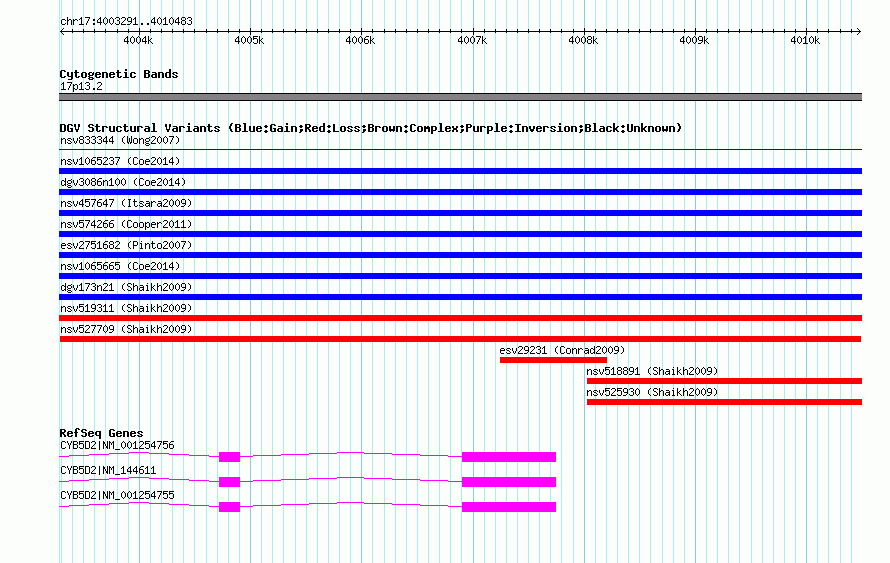The image size is (890, 563).
Task: Click the DGV Structural Variants track title
Action: (370, 128)
